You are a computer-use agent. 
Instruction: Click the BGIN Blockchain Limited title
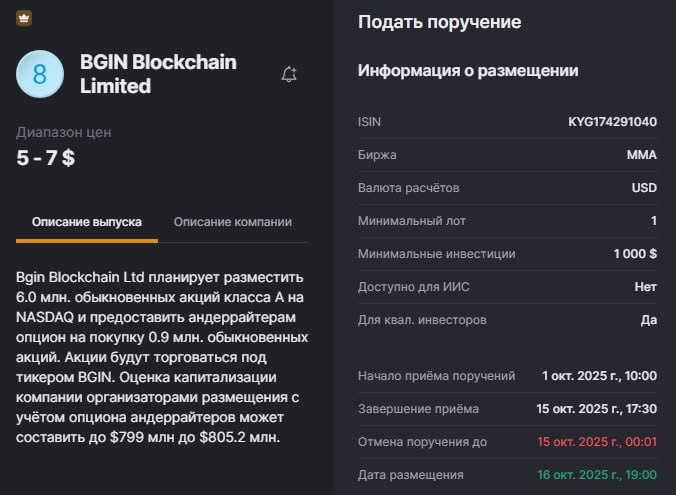pyautogui.click(x=158, y=74)
